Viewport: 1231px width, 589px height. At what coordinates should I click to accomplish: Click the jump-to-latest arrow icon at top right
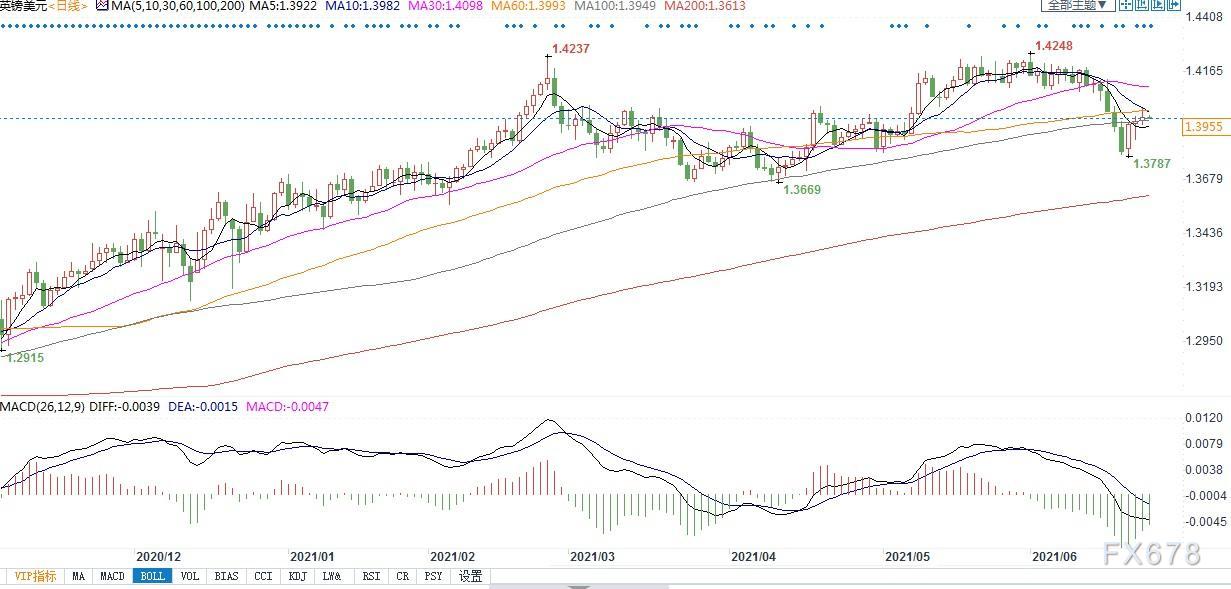[x=1174, y=4]
